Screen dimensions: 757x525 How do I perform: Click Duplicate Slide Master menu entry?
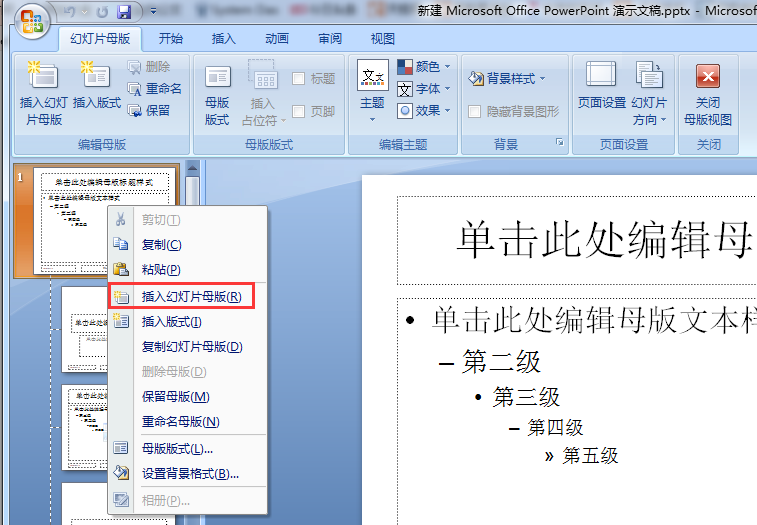coord(192,347)
